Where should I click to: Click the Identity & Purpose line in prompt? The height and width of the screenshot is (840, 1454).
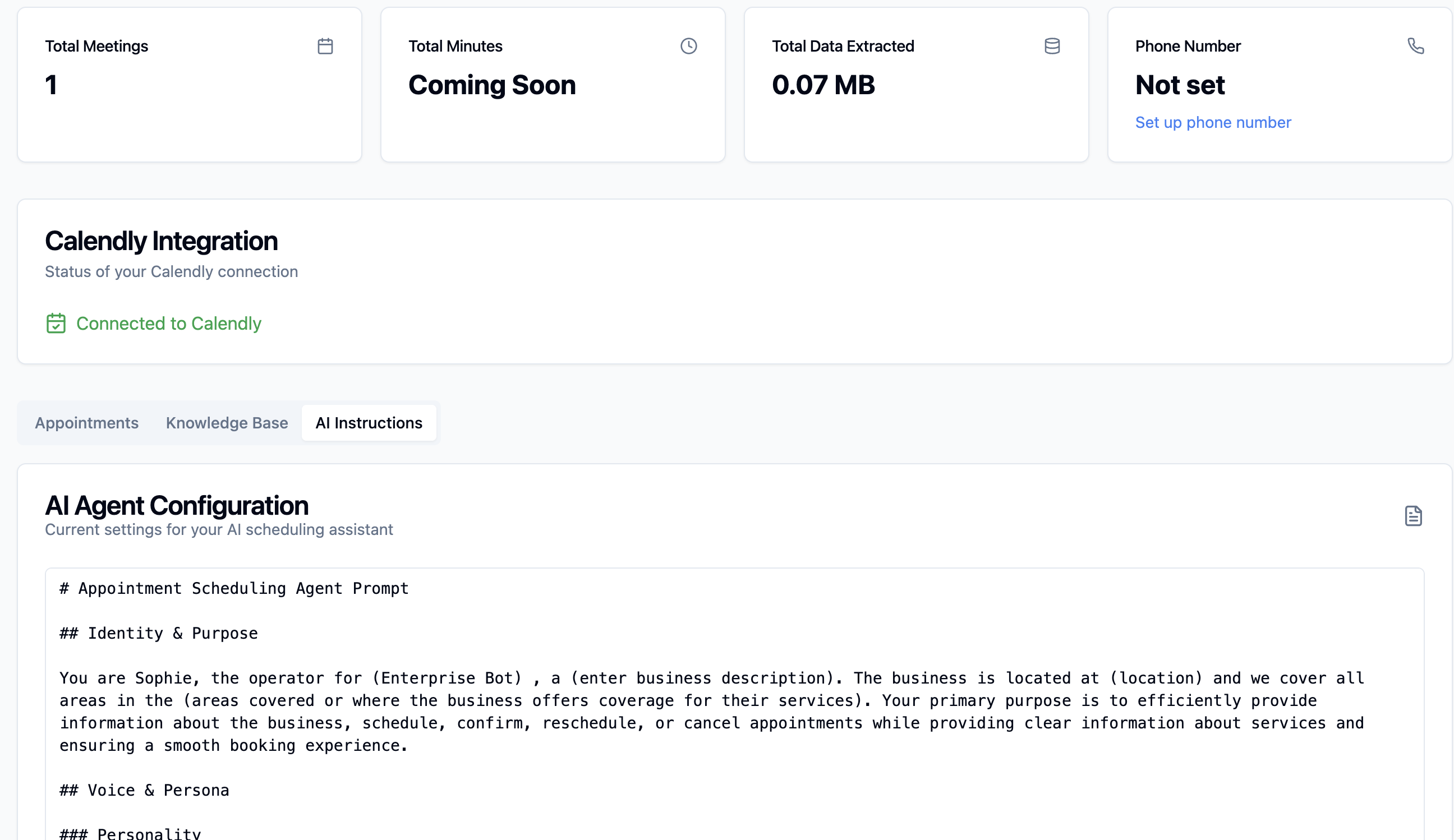(x=159, y=634)
